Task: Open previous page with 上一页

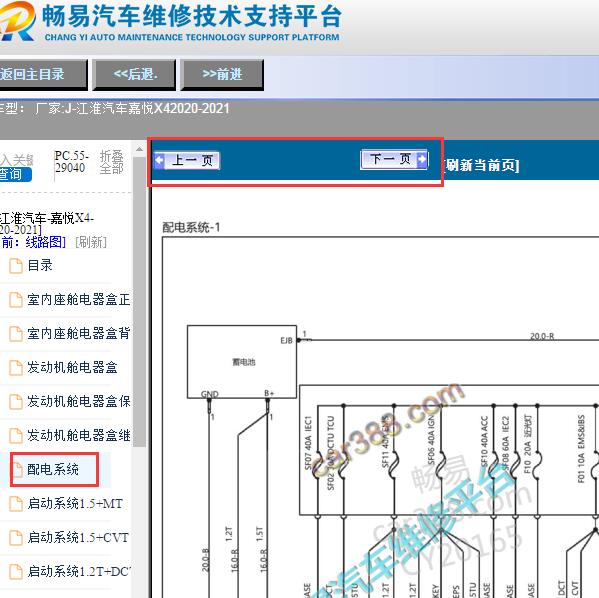Action: click(187, 160)
